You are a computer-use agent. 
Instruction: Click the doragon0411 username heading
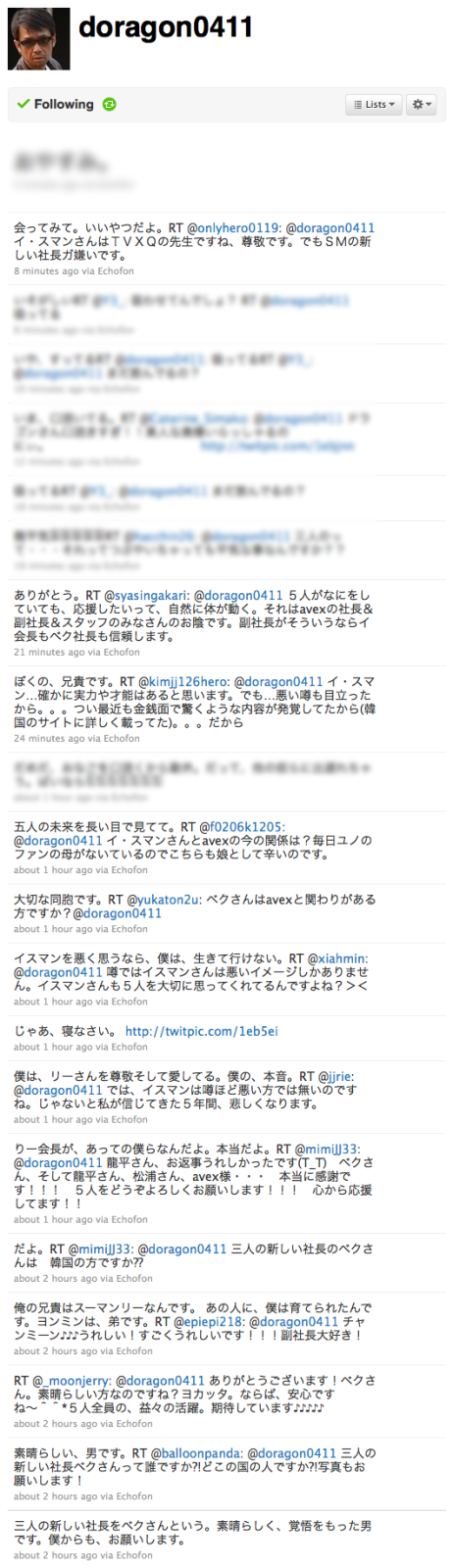tap(166, 27)
